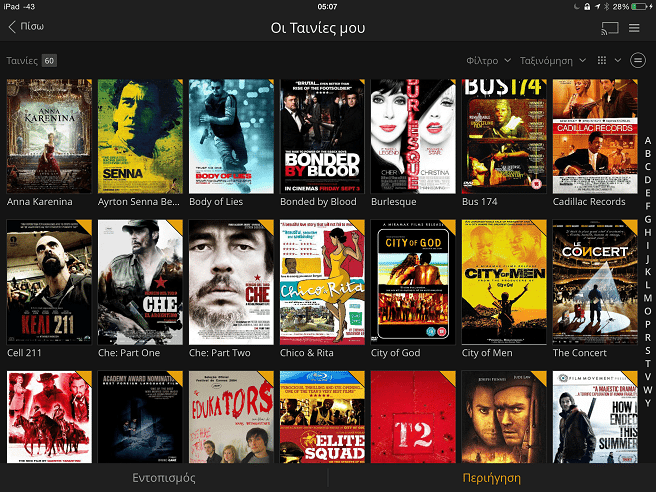The width and height of the screenshot is (656, 492).
Task: Click the 'Anna Karenina' title text
Action: point(40,202)
